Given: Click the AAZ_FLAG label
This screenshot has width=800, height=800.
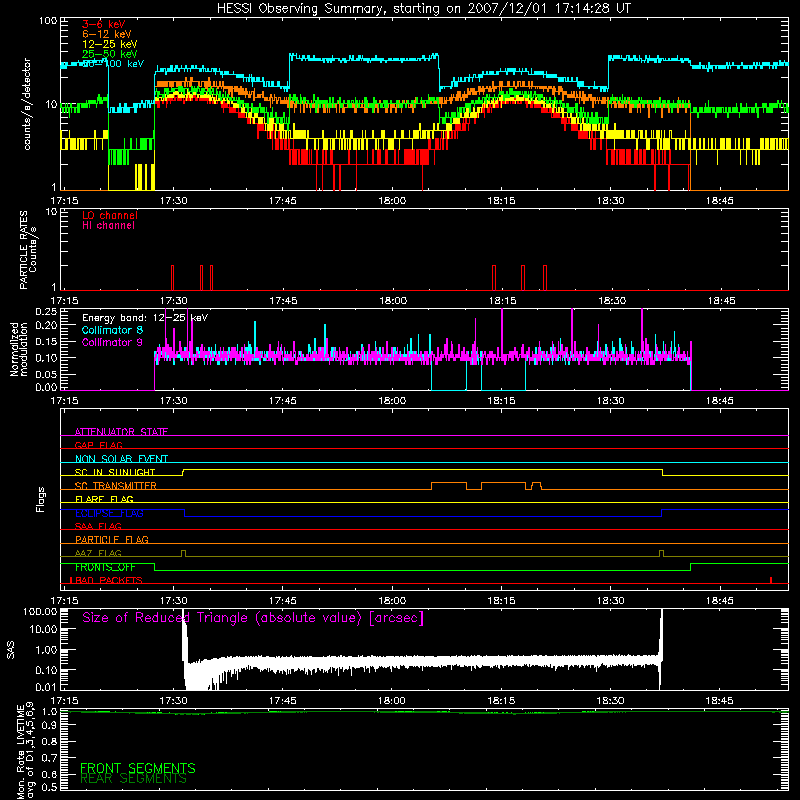Looking at the screenshot, I should tap(98, 553).
